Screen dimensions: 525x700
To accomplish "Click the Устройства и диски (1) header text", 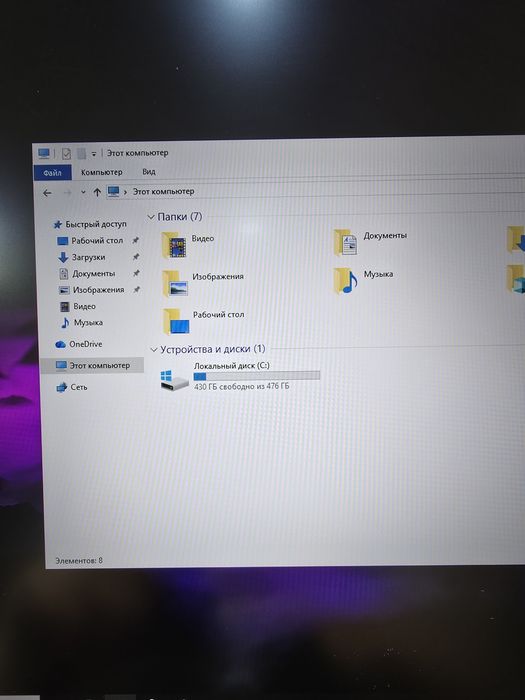I will tap(212, 349).
